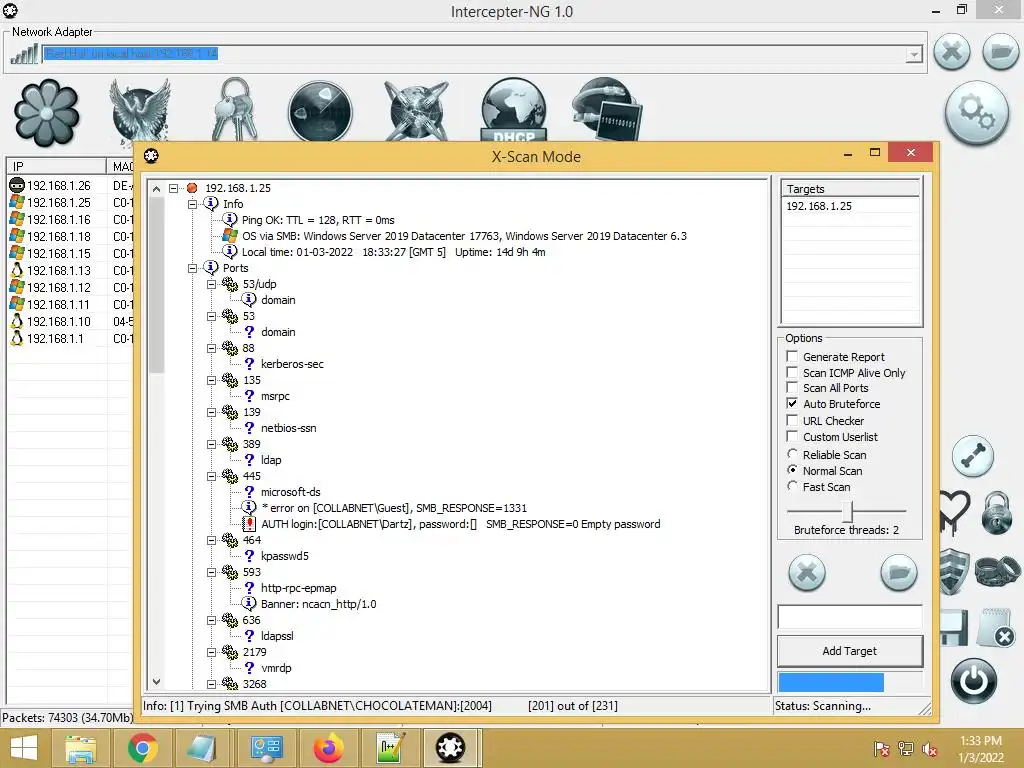Click the folder button beside adapter dropdown
The height and width of the screenshot is (768, 1024).
point(1000,52)
